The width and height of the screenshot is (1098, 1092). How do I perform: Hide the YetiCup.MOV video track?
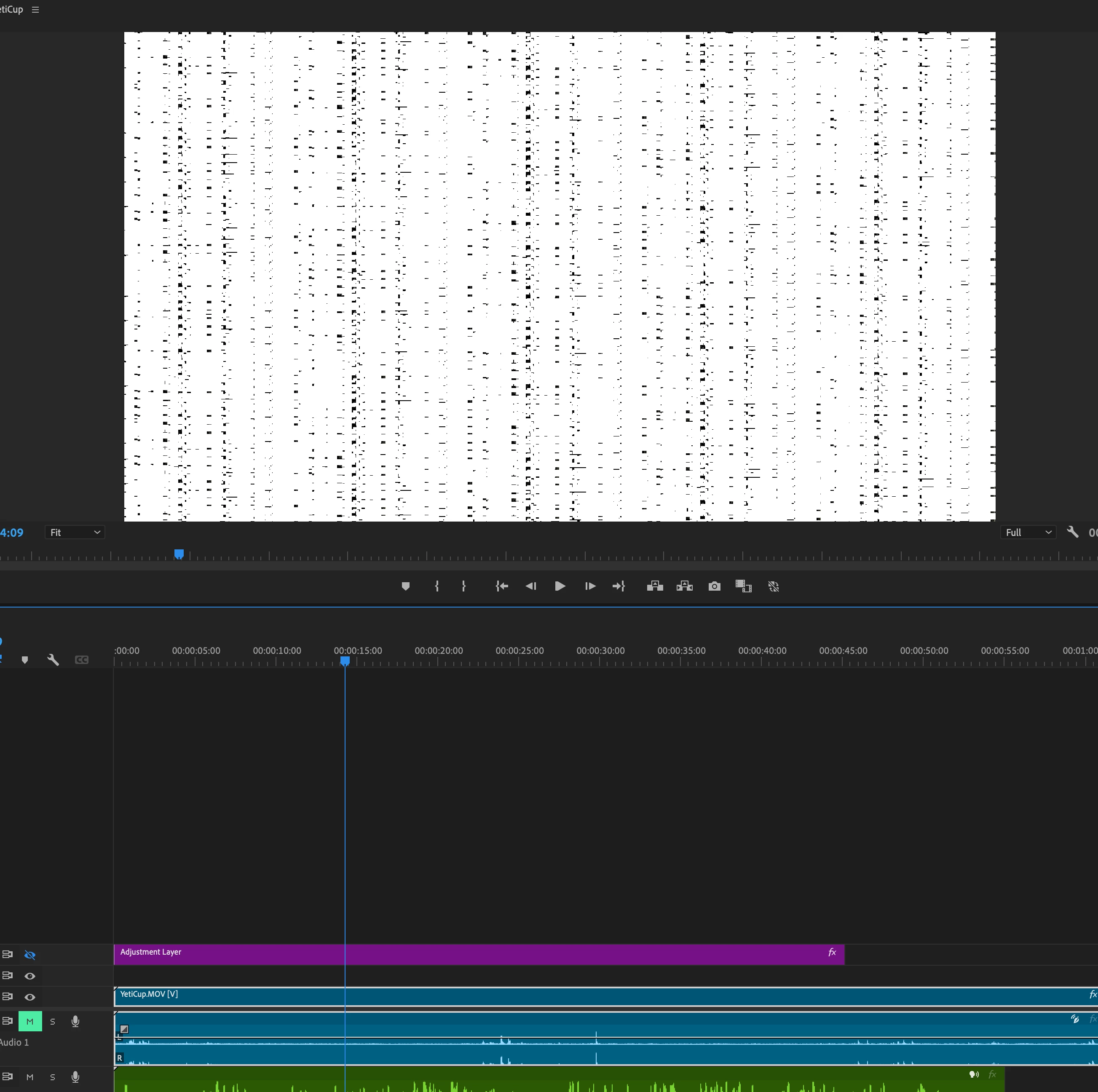point(30,997)
